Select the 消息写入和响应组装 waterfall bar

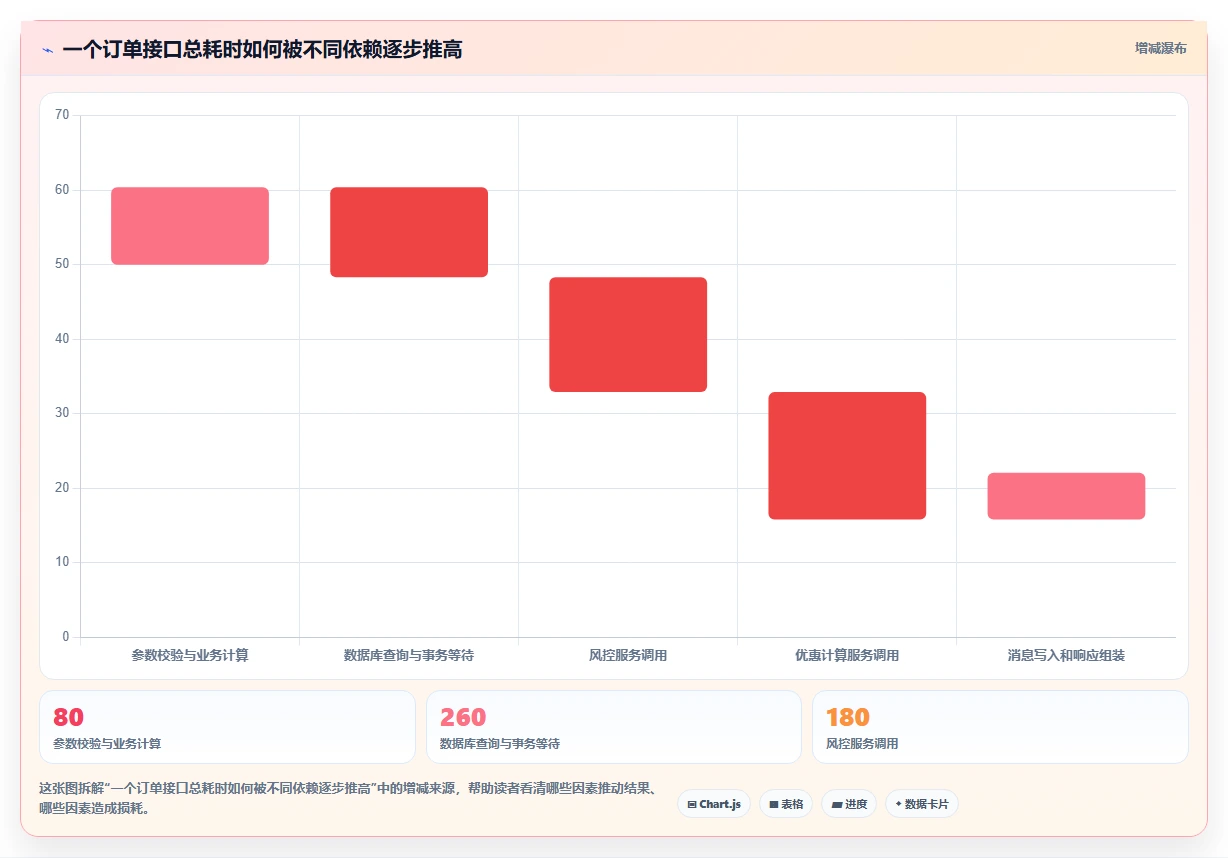pos(1066,496)
